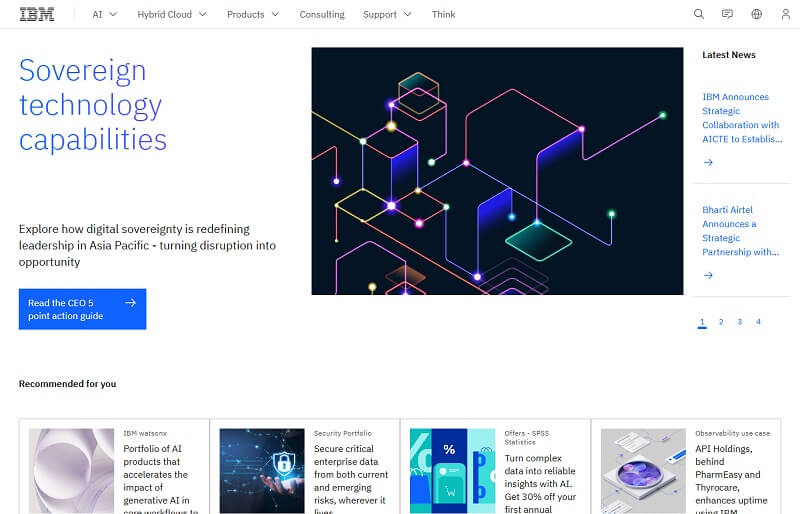The height and width of the screenshot is (514, 800).
Task: Open Secure critical enterprise data card text
Action: pos(351,480)
